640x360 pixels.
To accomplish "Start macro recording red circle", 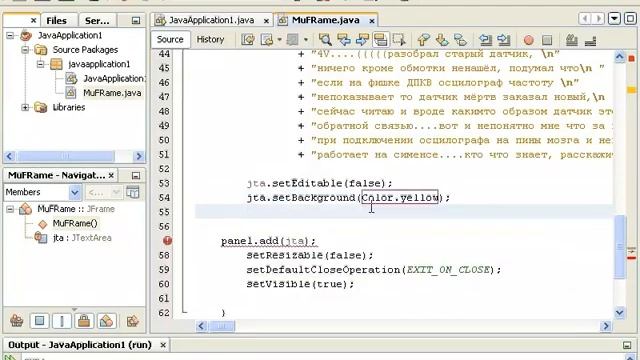I will click(529, 40).
